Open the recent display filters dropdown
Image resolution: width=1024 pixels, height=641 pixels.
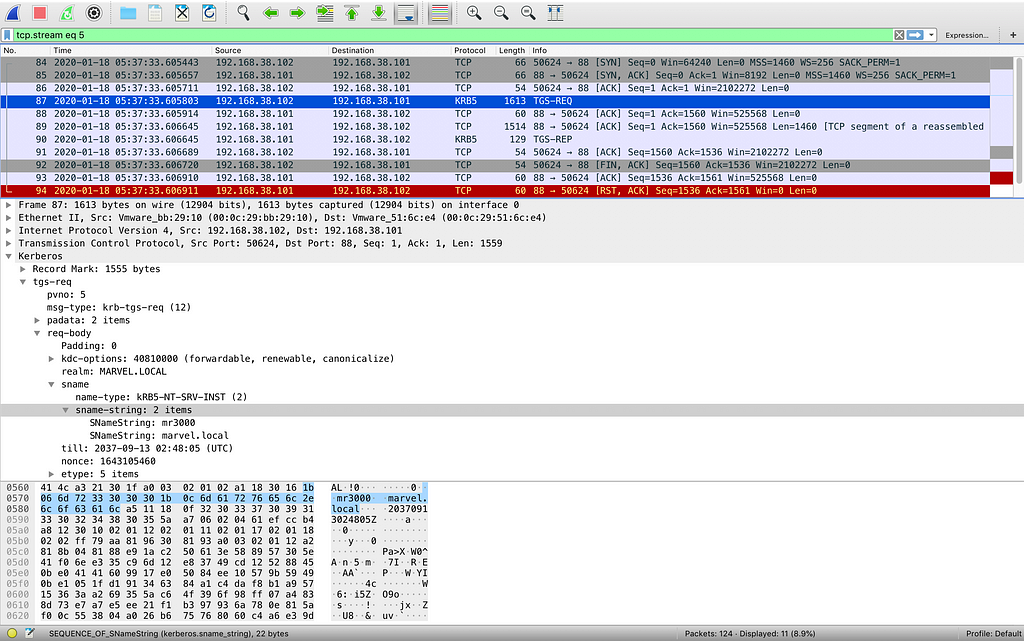tap(931, 35)
